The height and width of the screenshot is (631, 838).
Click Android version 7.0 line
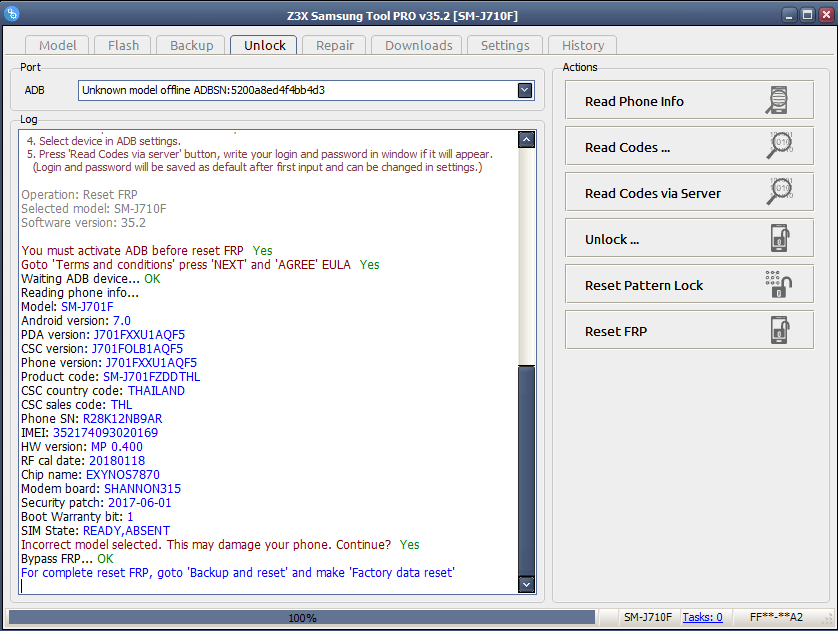point(76,321)
